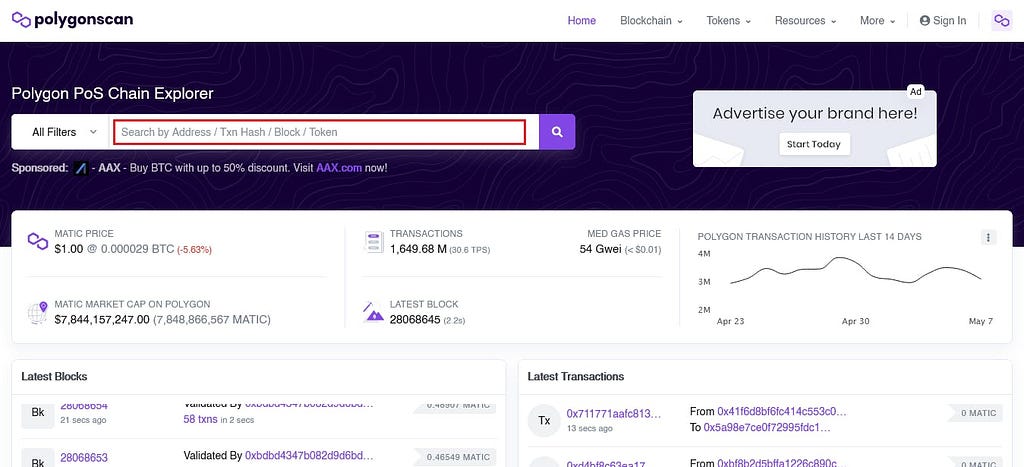Click the 58 txns link
This screenshot has height=467, width=1024.
pyautogui.click(x=199, y=419)
